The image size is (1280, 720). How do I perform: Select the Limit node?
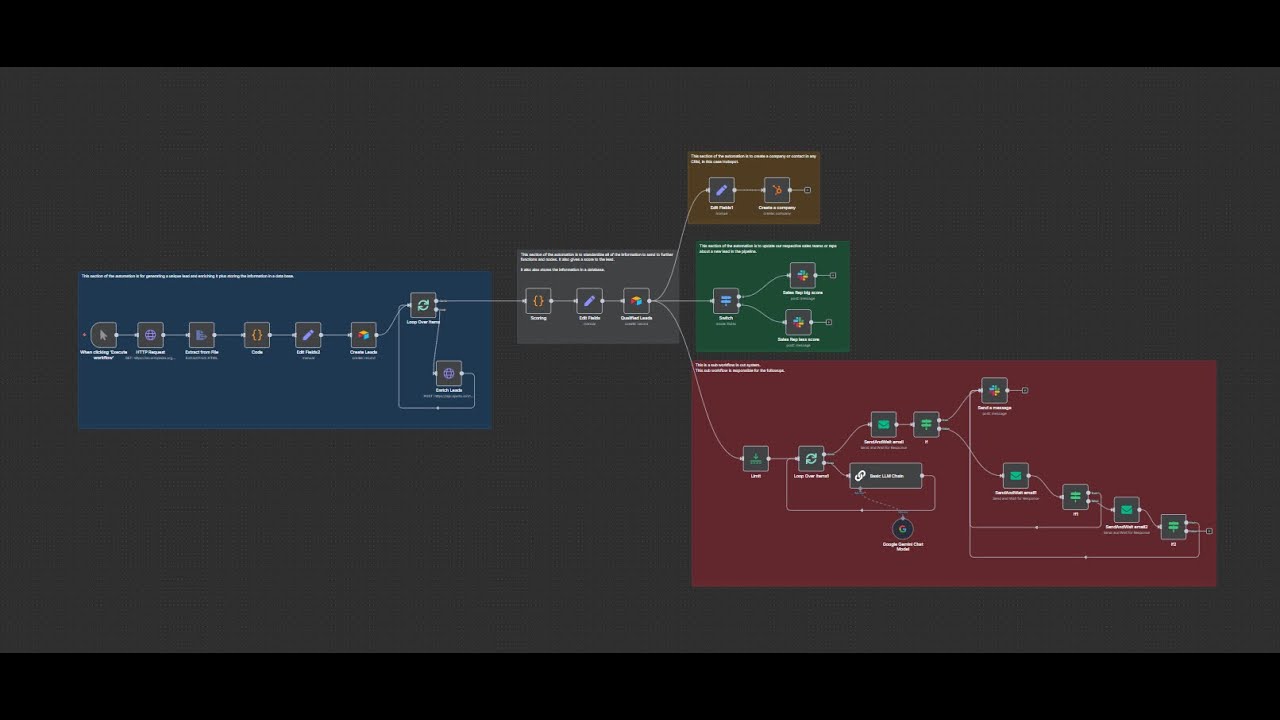756,459
